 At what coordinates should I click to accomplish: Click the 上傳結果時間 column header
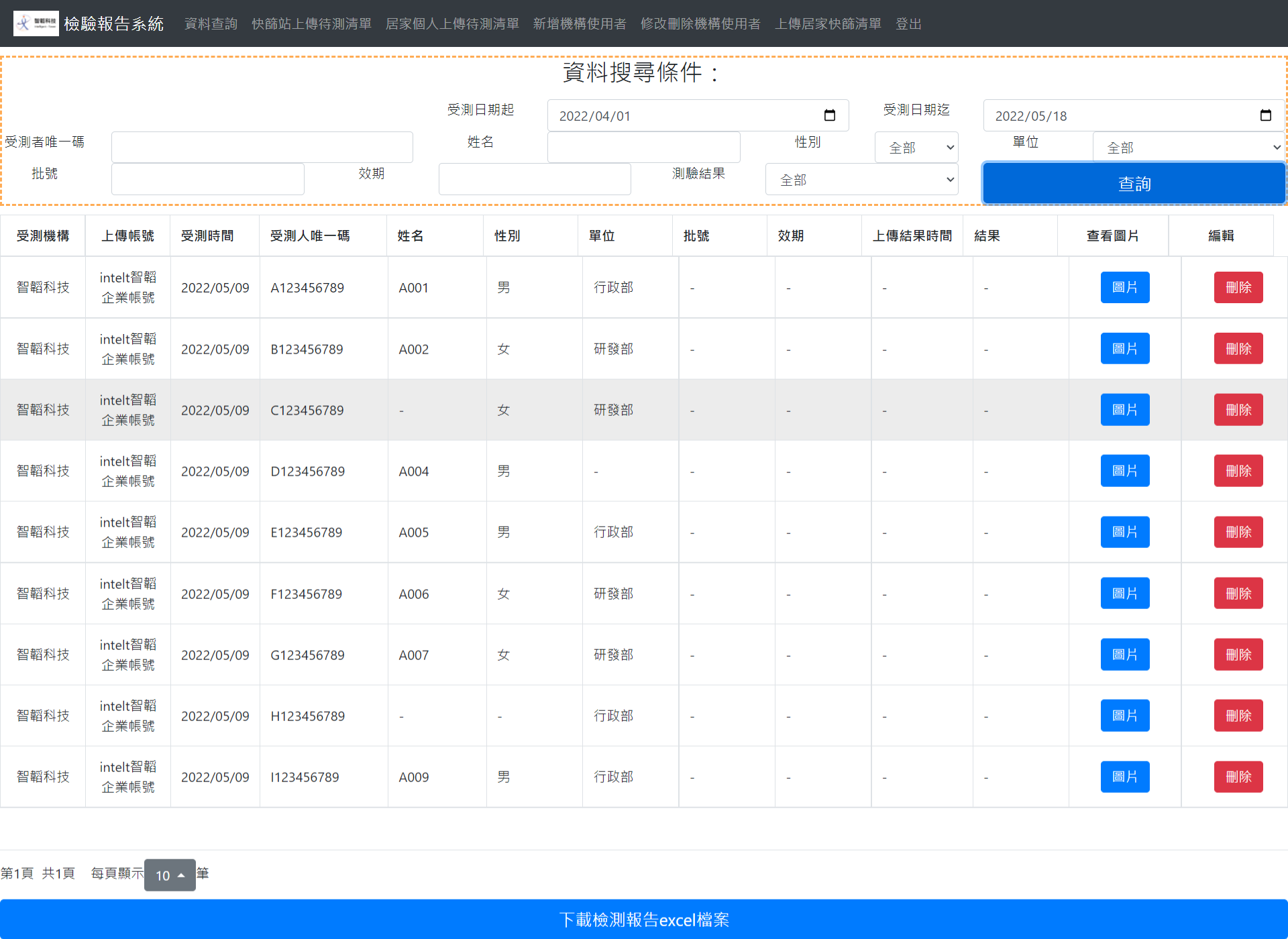click(x=912, y=235)
